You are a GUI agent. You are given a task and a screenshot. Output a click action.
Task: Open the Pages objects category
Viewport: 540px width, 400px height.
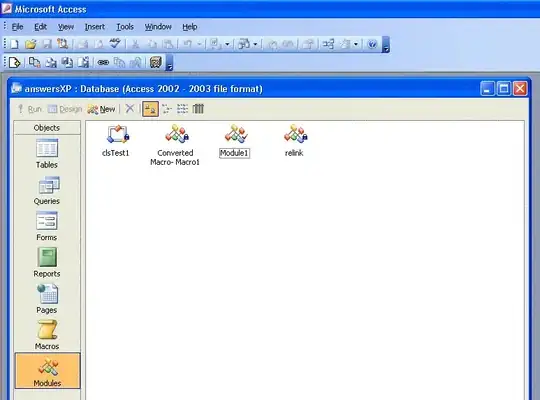(x=47, y=299)
